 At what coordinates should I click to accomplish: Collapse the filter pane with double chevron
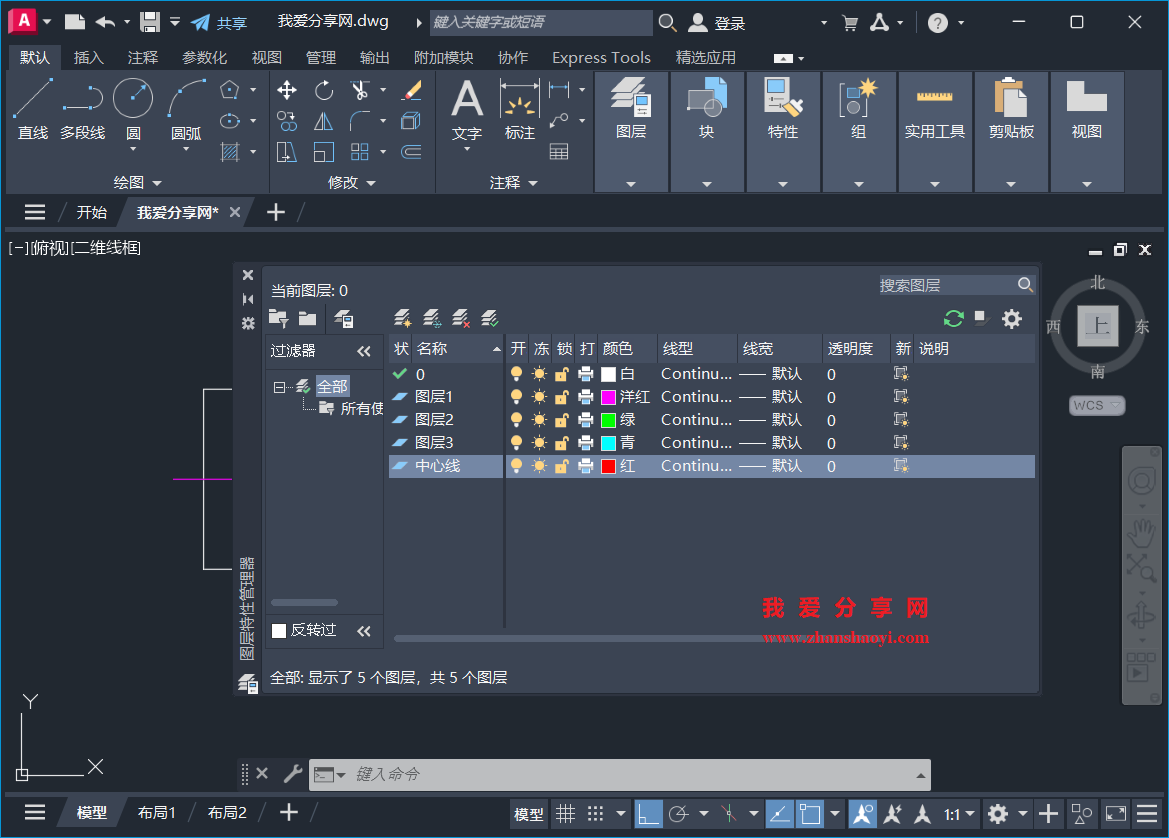coord(364,351)
